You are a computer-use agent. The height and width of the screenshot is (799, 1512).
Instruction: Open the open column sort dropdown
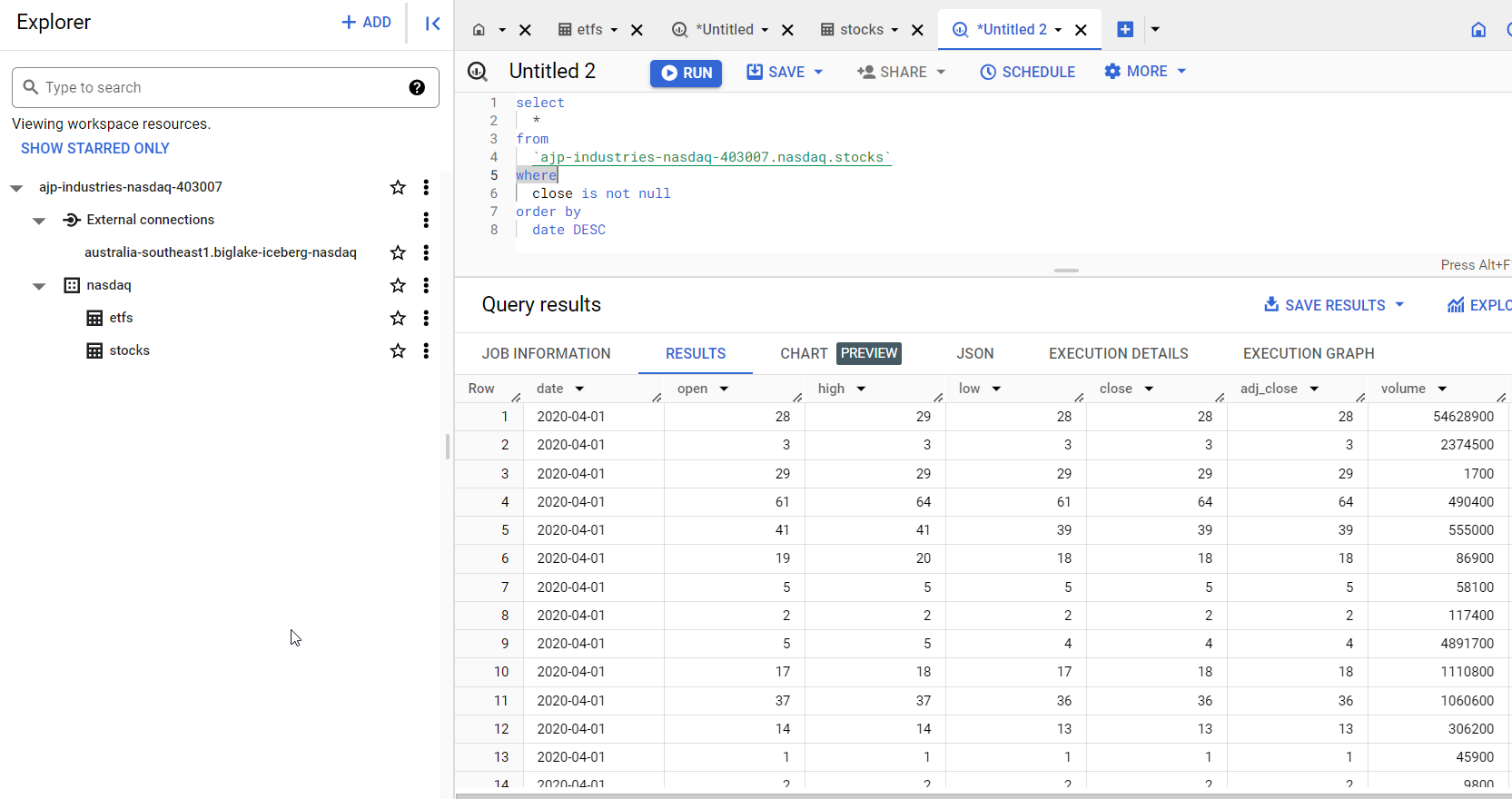click(724, 389)
